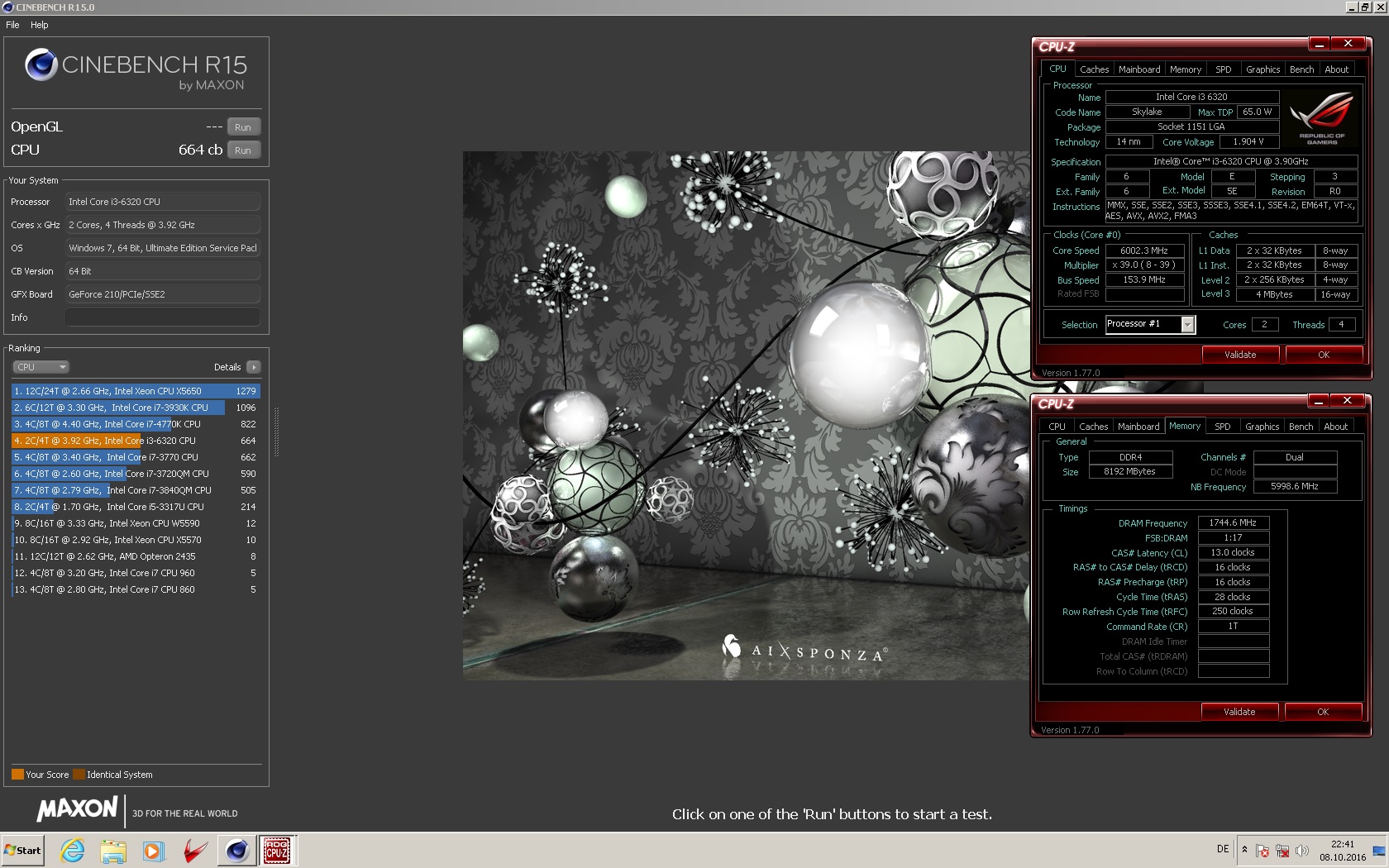Click Validate in the top CPU-Z window
This screenshot has width=1389, height=868.
[x=1240, y=355]
